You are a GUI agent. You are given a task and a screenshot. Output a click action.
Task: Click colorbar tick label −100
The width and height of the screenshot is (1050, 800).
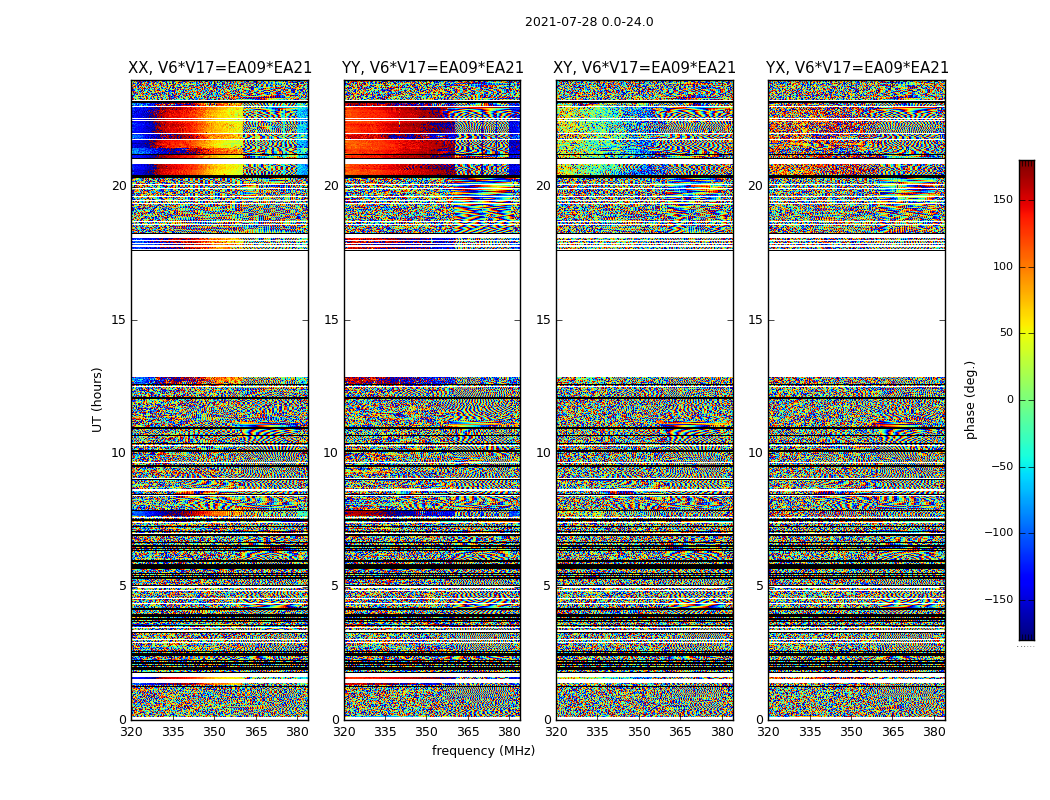[998, 532]
